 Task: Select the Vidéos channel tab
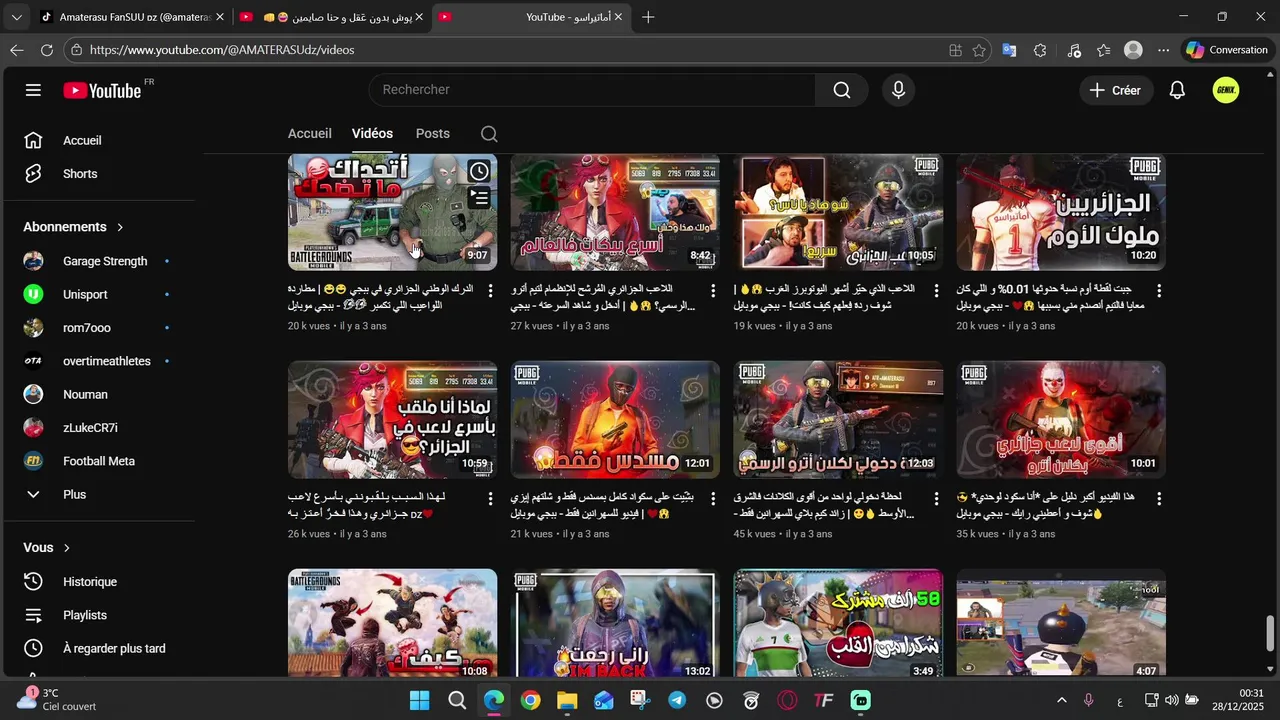372,134
